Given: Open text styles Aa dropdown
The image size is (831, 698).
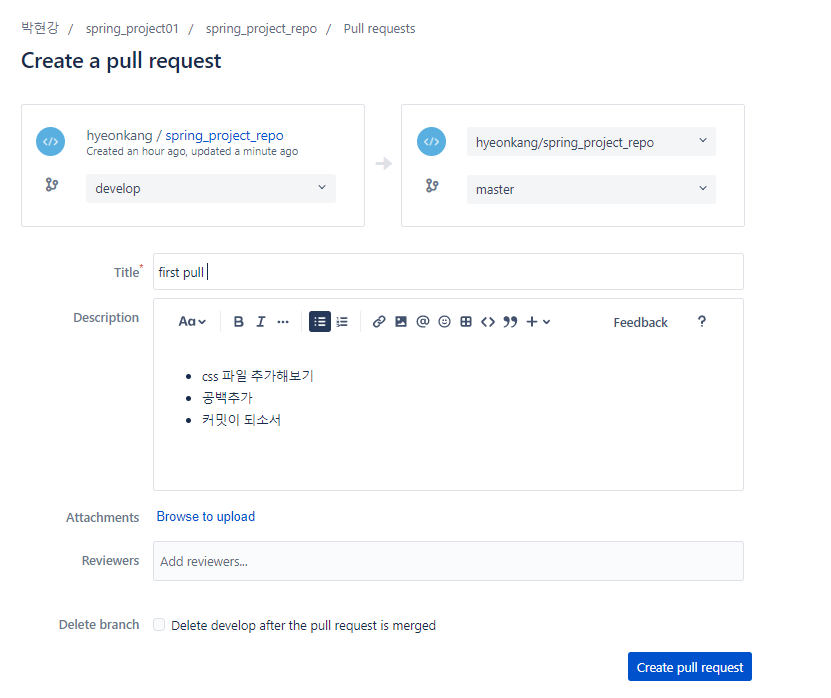Looking at the screenshot, I should coord(192,322).
